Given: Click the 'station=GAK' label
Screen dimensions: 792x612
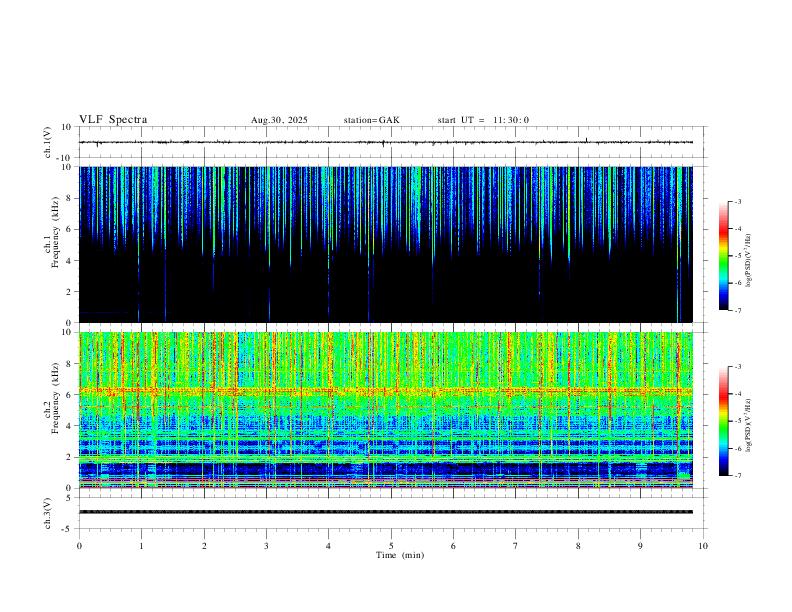Looking at the screenshot, I should 371,120.
